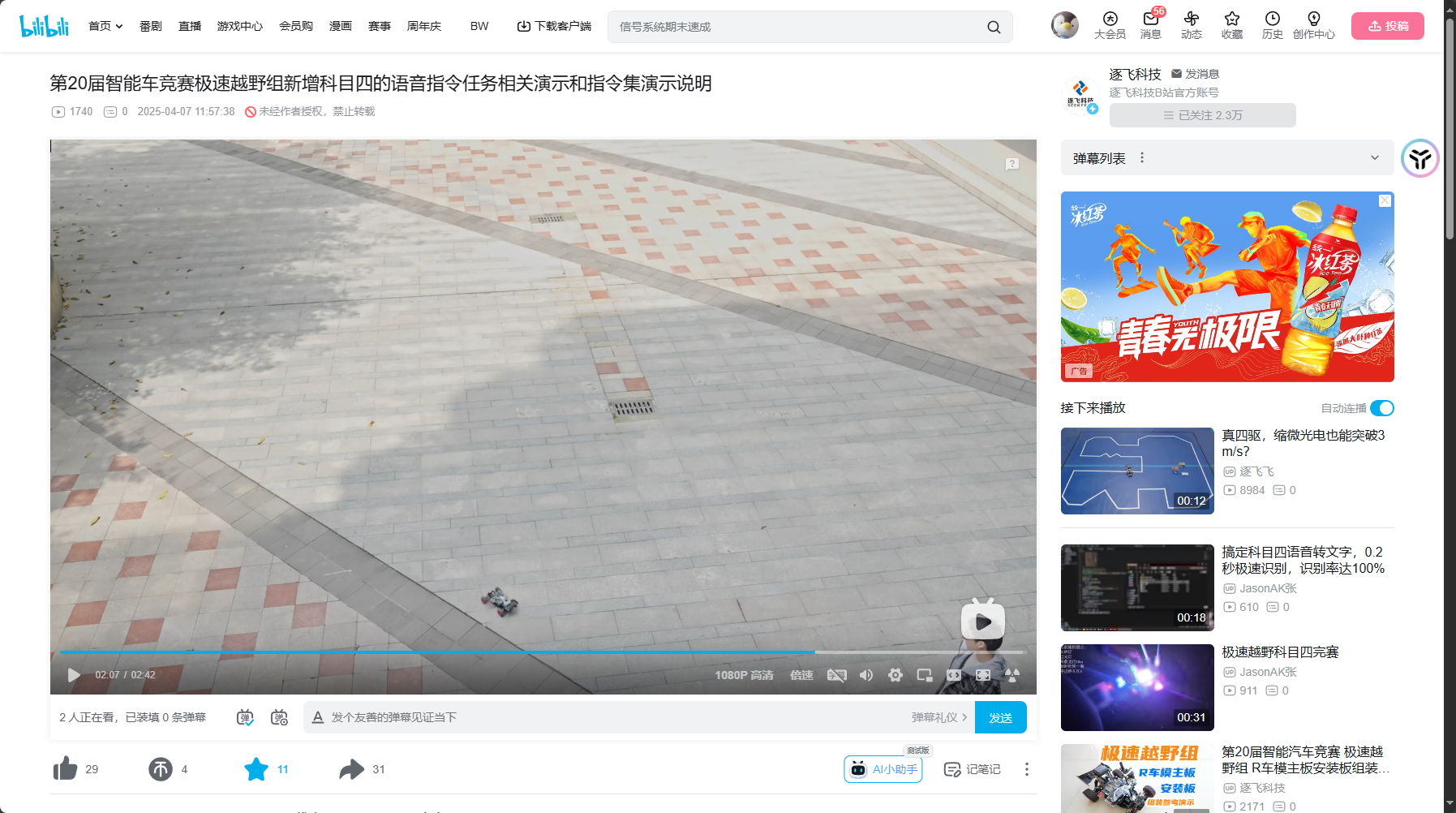This screenshot has width=1456, height=813.
Task: Switch to web fullscreen wide mode
Action: point(954,675)
